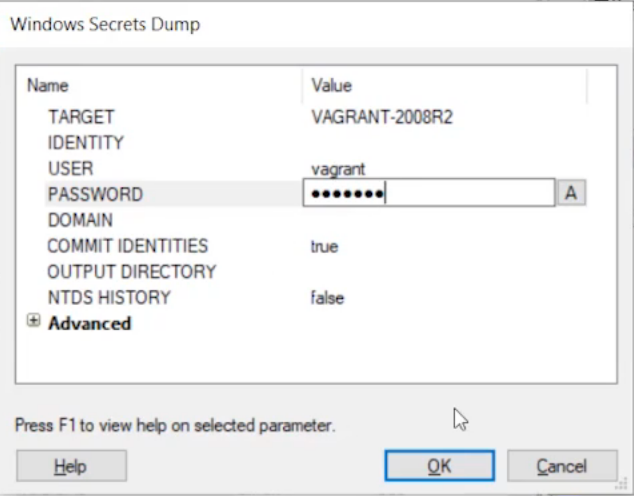Select the TARGET parameter name
Viewport: 634px width, 496px height.
coord(81,117)
